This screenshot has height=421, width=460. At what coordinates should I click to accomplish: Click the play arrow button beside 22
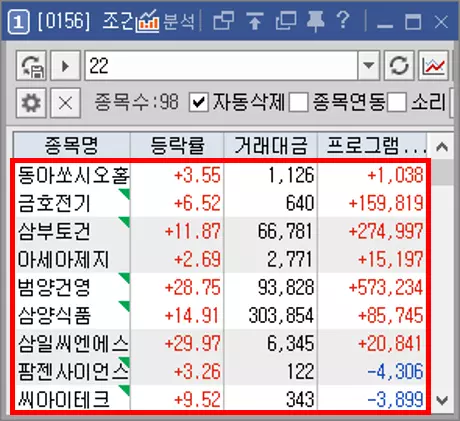click(65, 66)
